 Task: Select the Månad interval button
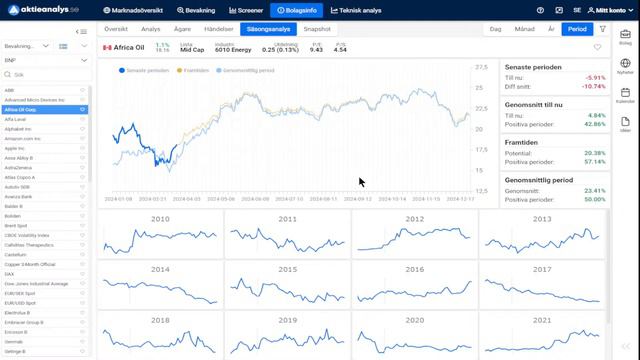click(x=524, y=29)
